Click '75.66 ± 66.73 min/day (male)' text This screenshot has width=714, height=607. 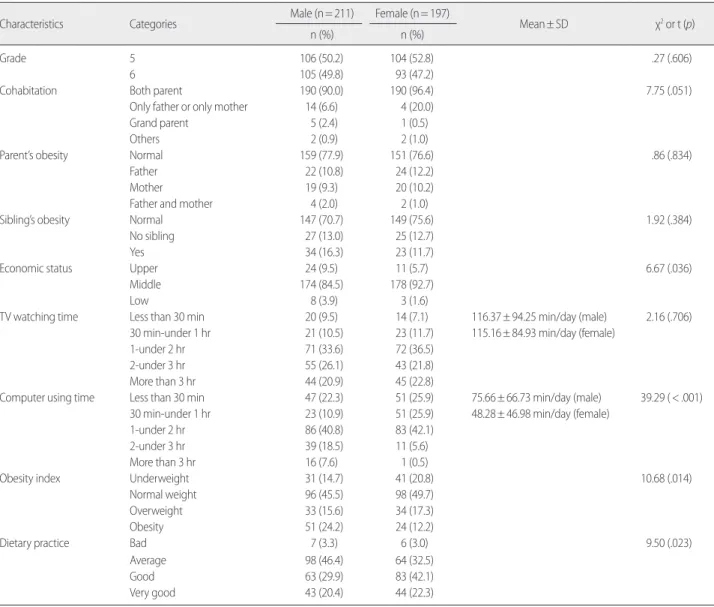click(x=536, y=398)
